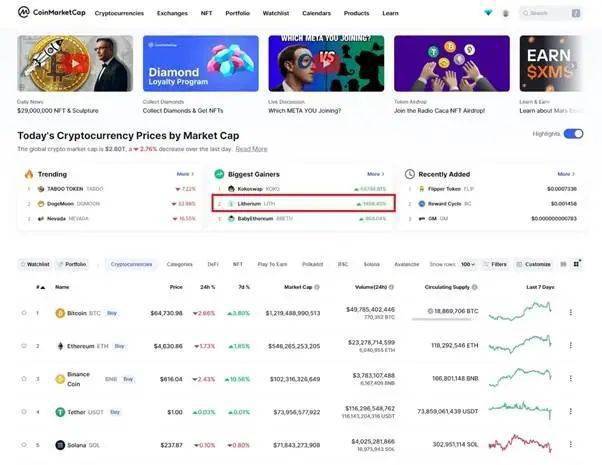Click the Watchlist button above table
Image resolution: width=602 pixels, height=465 pixels.
(x=35, y=264)
